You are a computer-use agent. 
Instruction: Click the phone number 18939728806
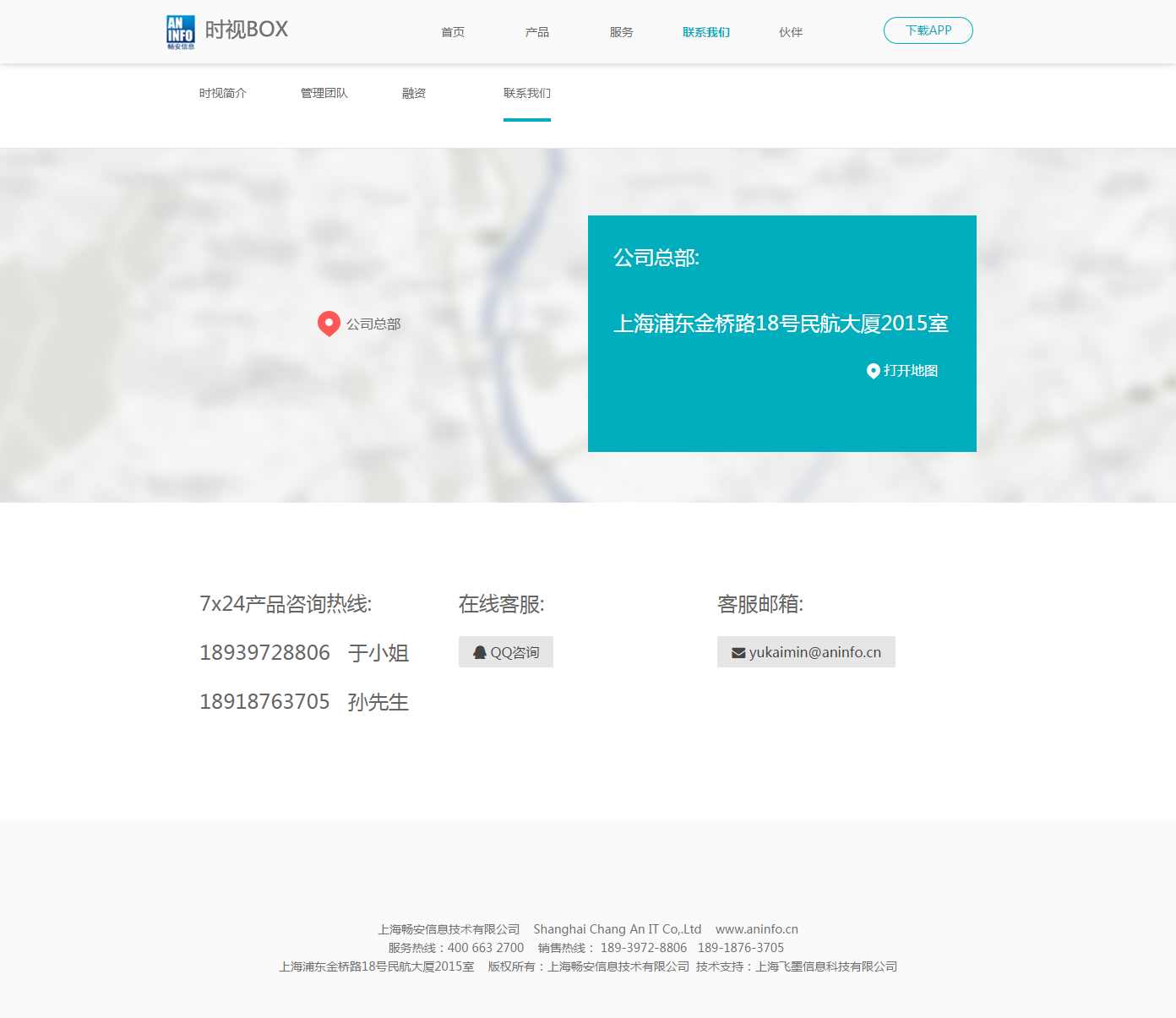click(x=264, y=653)
